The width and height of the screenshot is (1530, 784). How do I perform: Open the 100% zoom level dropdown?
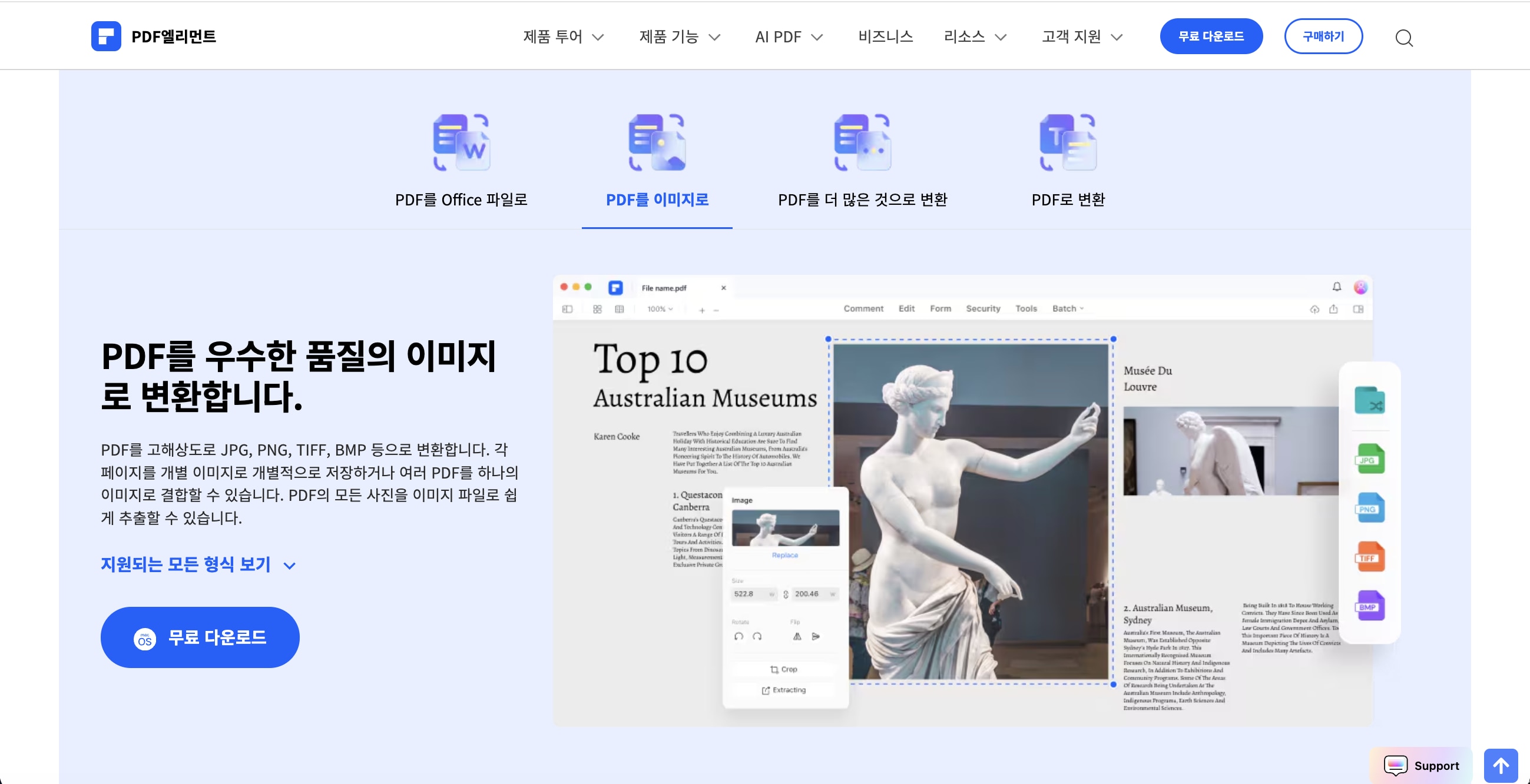[659, 308]
